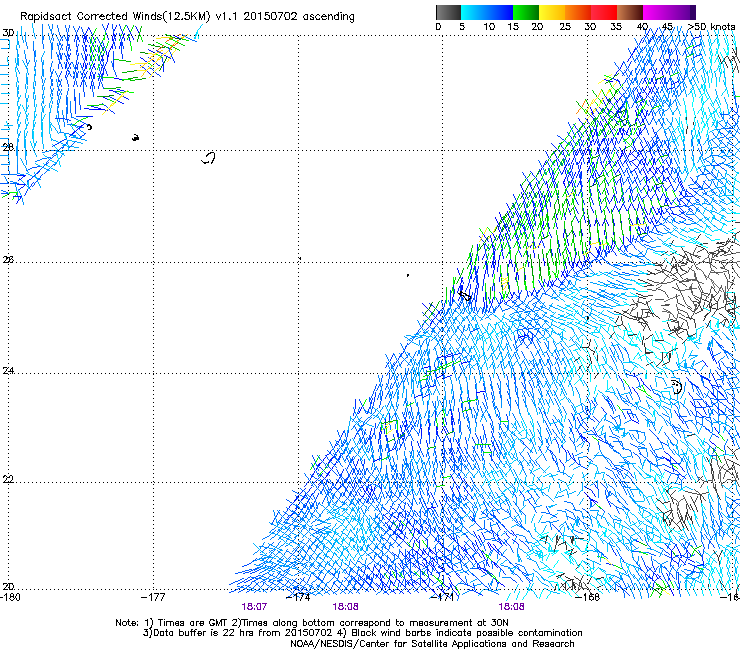Click the longitude label '-168'

(x=588, y=597)
